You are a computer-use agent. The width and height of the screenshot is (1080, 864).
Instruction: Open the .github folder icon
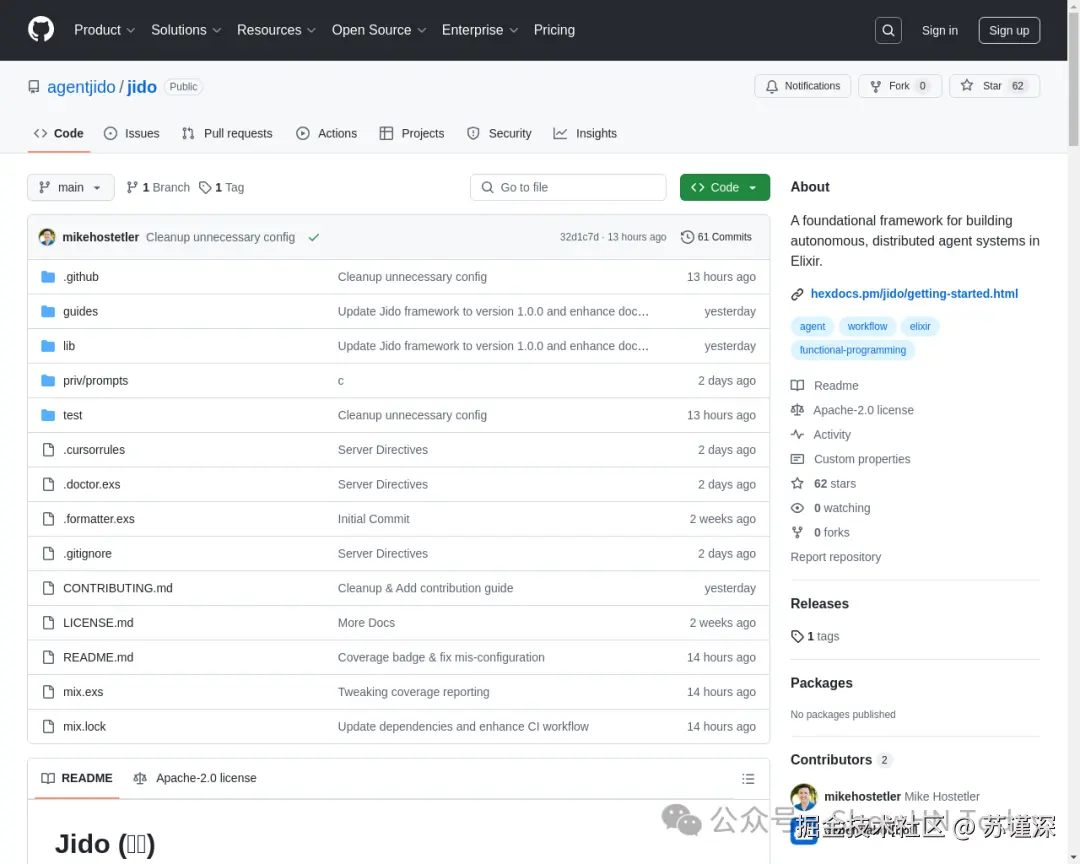point(48,277)
